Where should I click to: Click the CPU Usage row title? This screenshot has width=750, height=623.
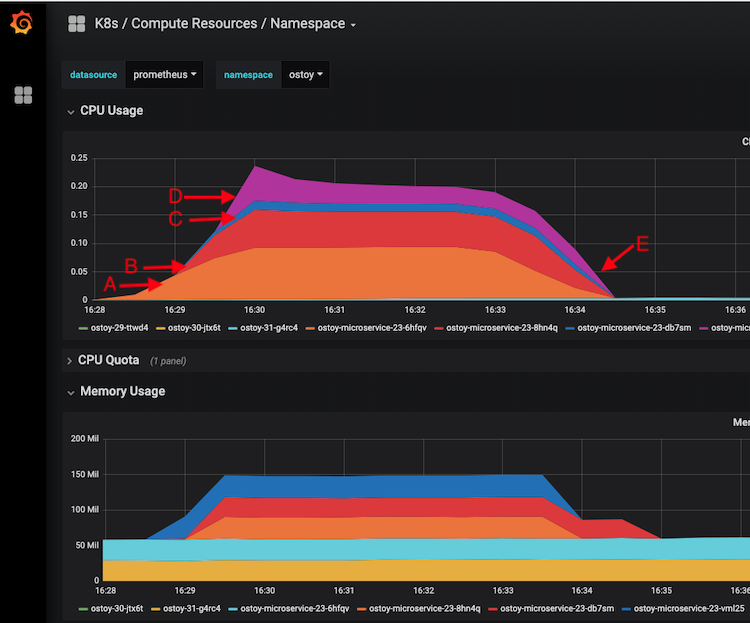tap(111, 111)
